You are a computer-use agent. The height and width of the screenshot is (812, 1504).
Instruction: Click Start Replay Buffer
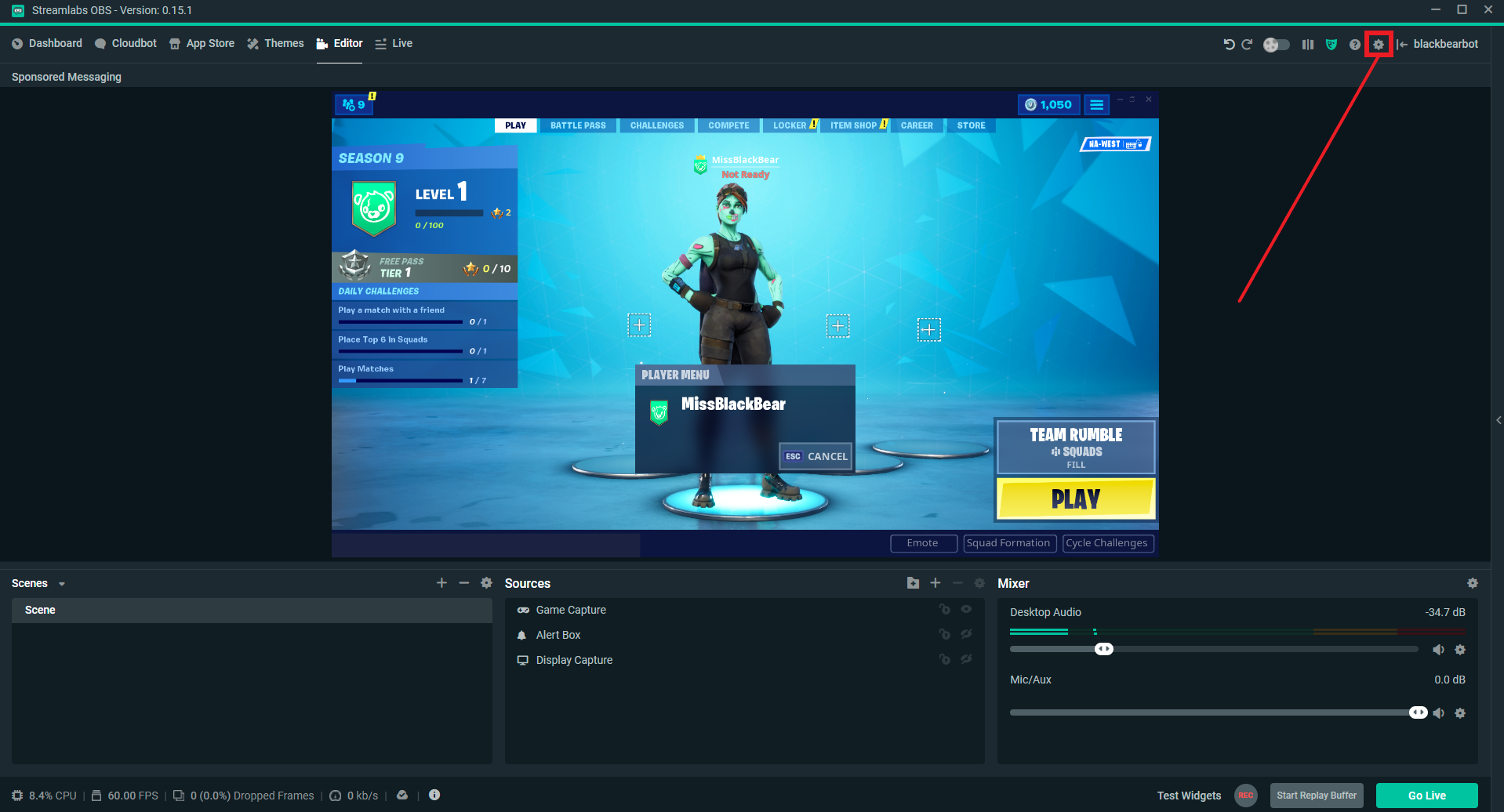tap(1317, 796)
